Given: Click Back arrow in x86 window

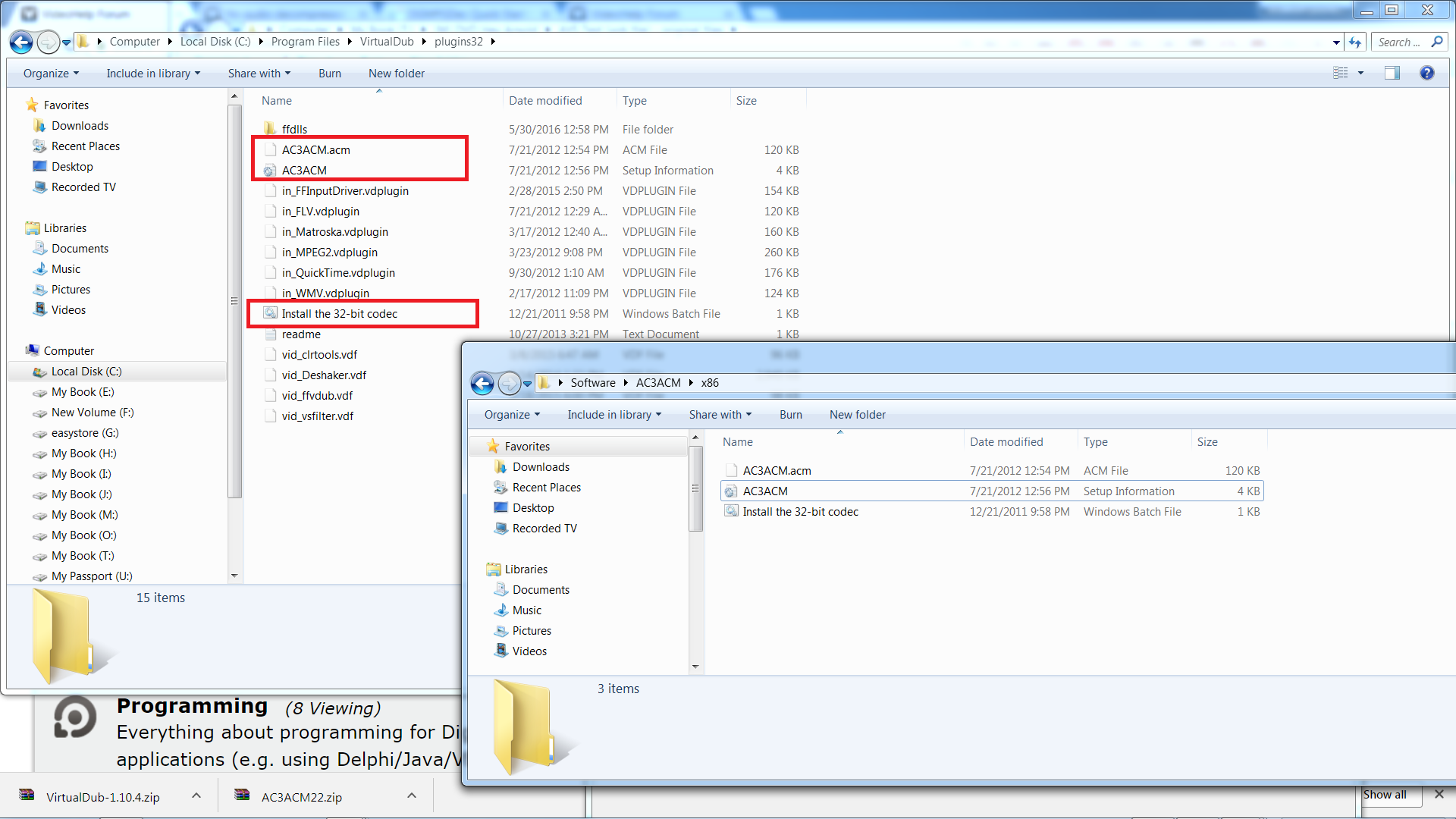Looking at the screenshot, I should click(482, 384).
